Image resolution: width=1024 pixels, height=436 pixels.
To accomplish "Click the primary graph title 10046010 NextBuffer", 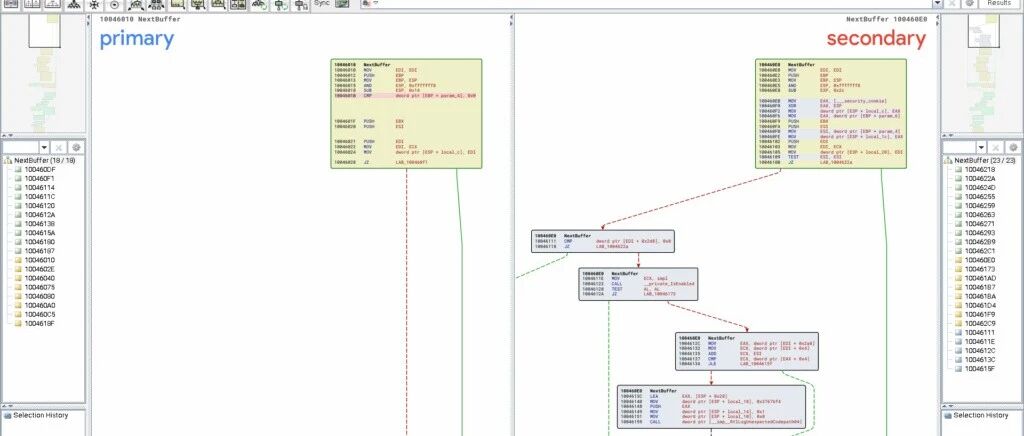I will pyautogui.click(x=140, y=20).
